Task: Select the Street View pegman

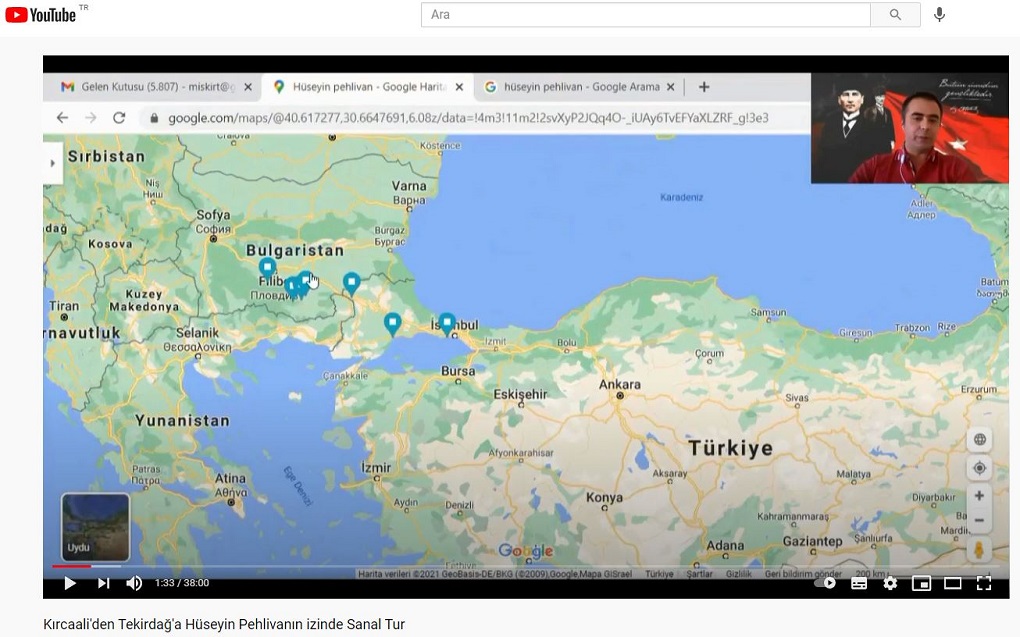Action: point(979,550)
